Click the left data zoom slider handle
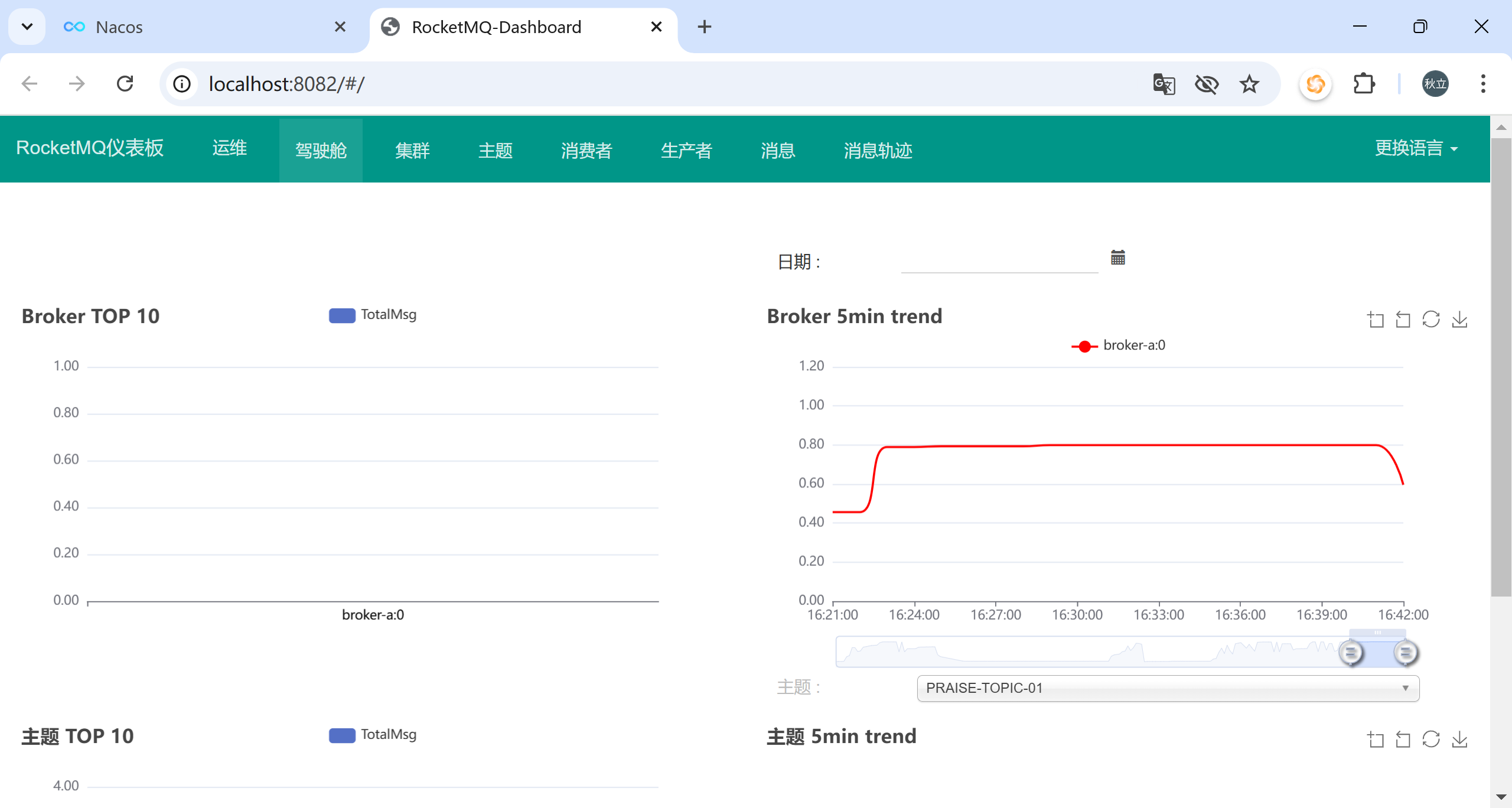This screenshot has height=808, width=1512. [x=1351, y=653]
